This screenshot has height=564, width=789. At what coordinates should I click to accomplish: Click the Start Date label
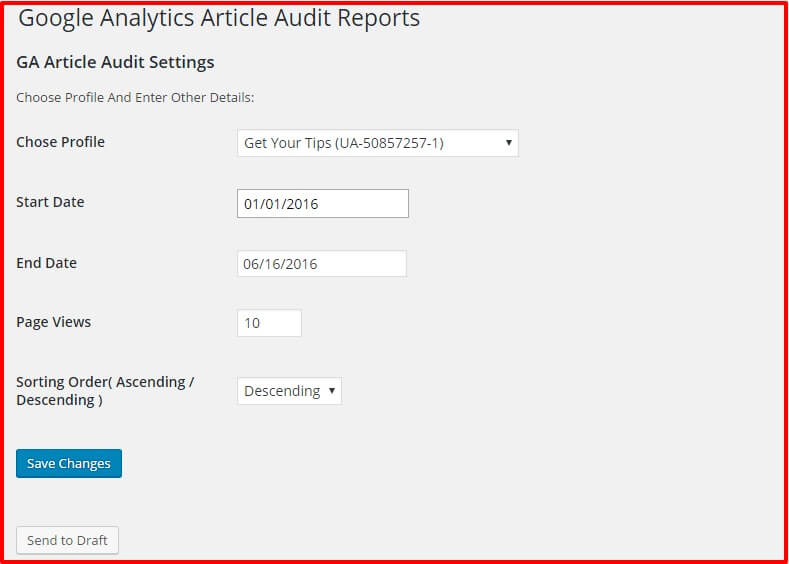[50, 202]
